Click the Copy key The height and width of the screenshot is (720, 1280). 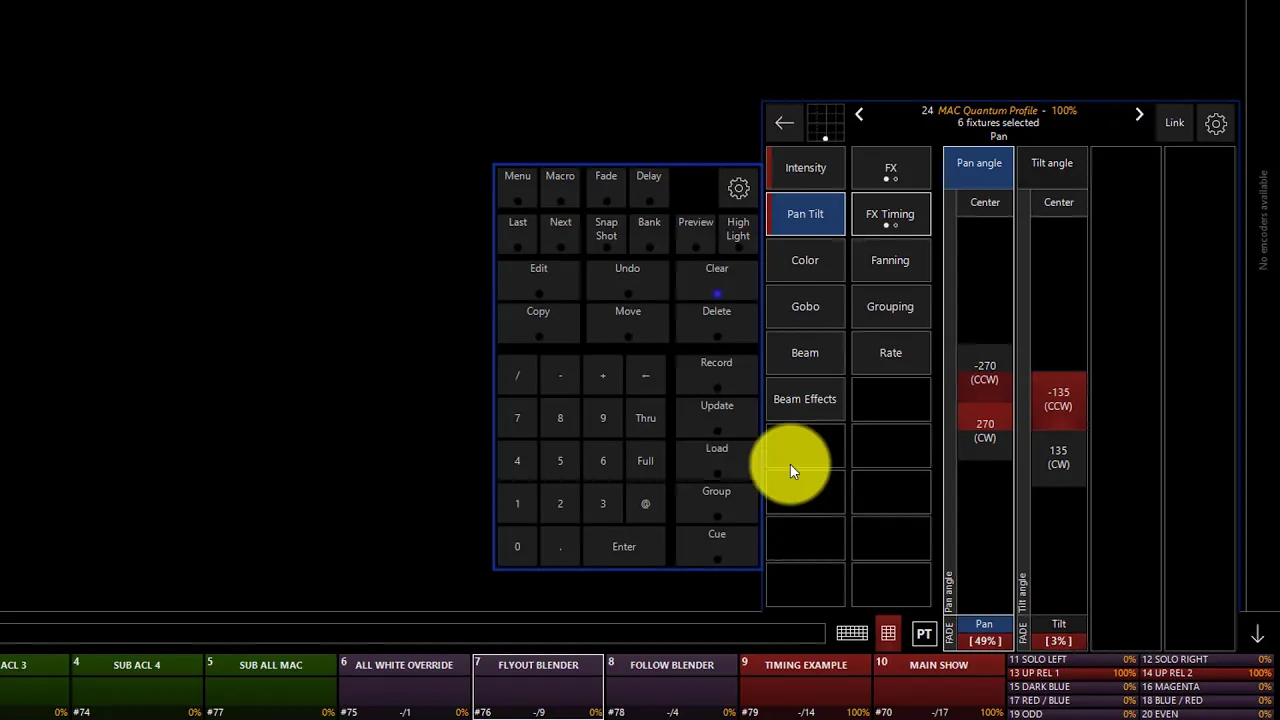click(538, 322)
